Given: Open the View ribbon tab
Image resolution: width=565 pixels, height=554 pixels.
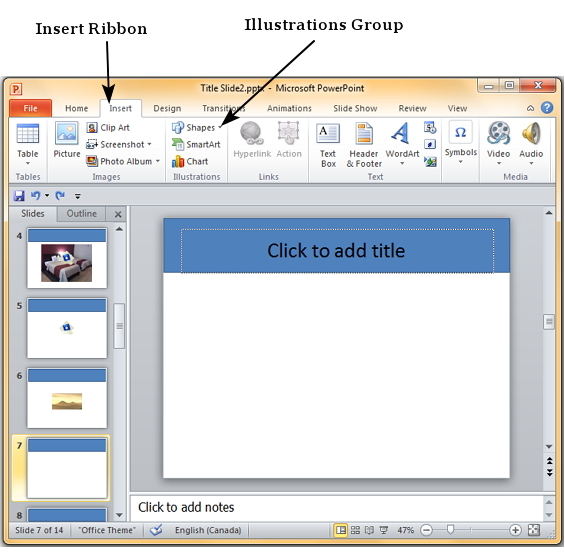Looking at the screenshot, I should (x=457, y=108).
